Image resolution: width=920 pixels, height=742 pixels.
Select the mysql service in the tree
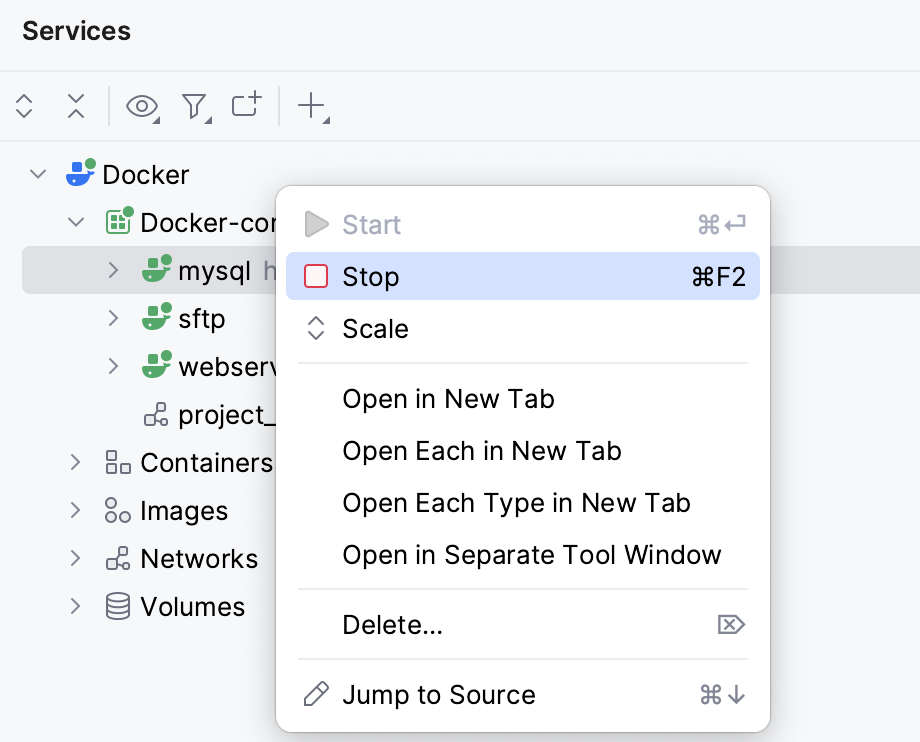pyautogui.click(x=210, y=270)
